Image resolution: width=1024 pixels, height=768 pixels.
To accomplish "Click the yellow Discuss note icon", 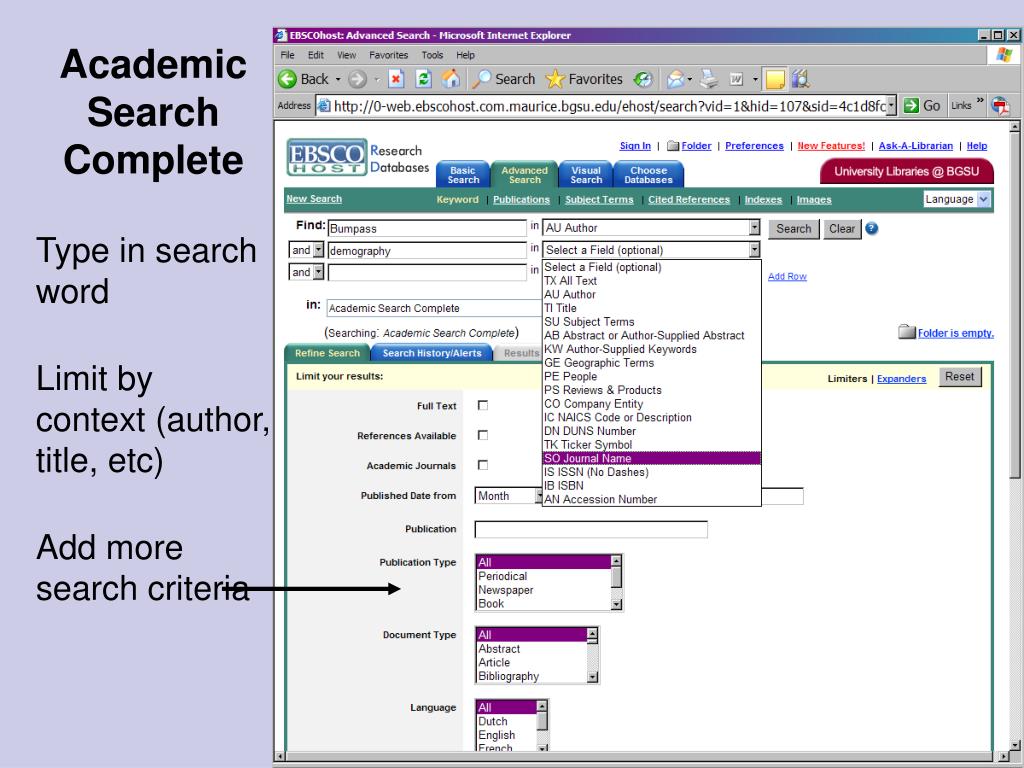I will (775, 80).
